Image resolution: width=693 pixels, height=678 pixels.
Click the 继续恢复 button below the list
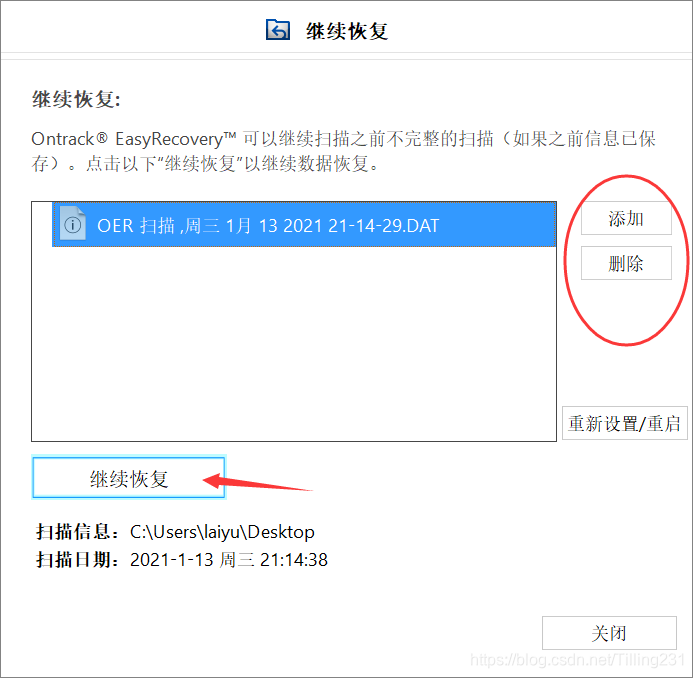(x=129, y=478)
